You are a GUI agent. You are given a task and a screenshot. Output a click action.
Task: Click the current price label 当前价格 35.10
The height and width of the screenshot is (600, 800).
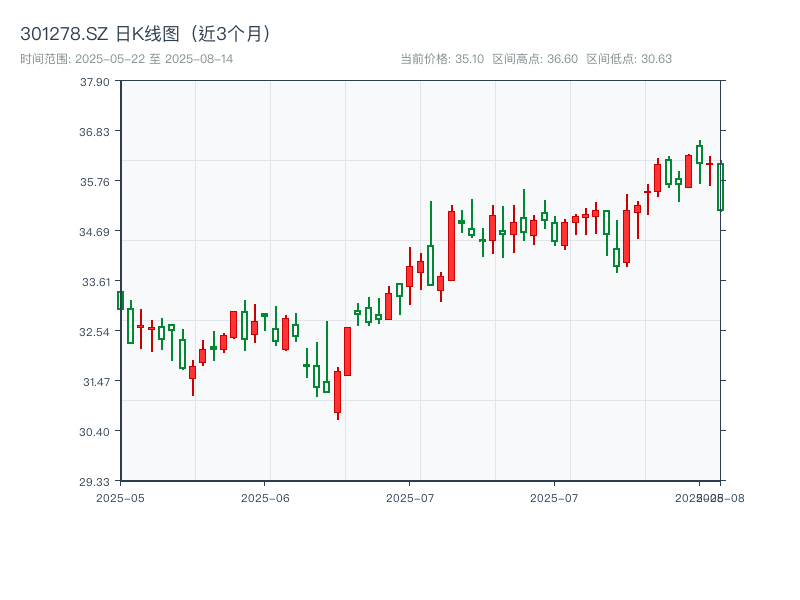pos(441,59)
